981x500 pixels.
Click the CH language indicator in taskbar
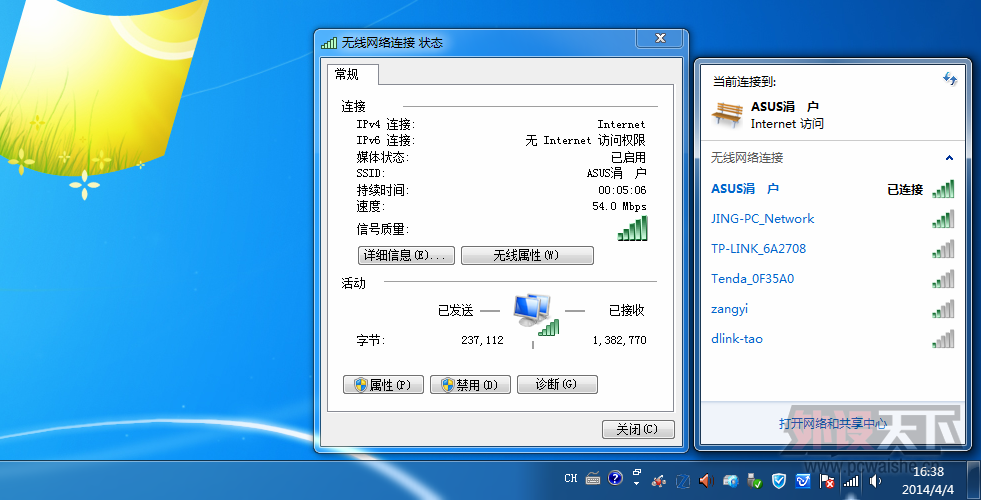[x=571, y=478]
